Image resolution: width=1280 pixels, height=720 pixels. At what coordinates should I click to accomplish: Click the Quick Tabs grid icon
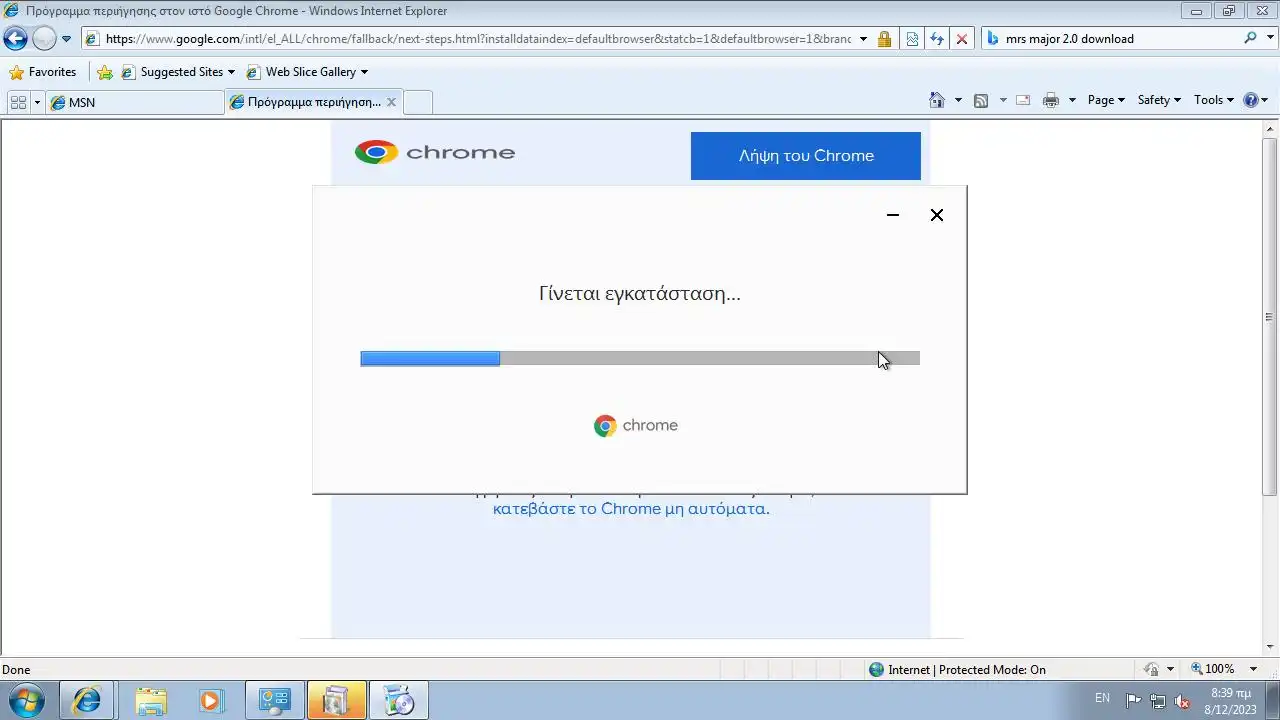pos(18,102)
